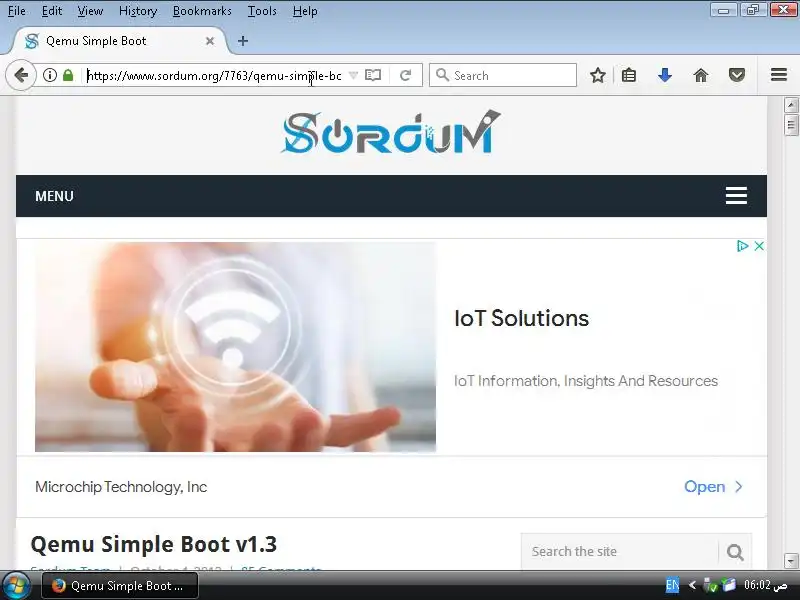
Task: Click Microchip Technology, Inc advertiser name
Action: pyautogui.click(x=121, y=487)
